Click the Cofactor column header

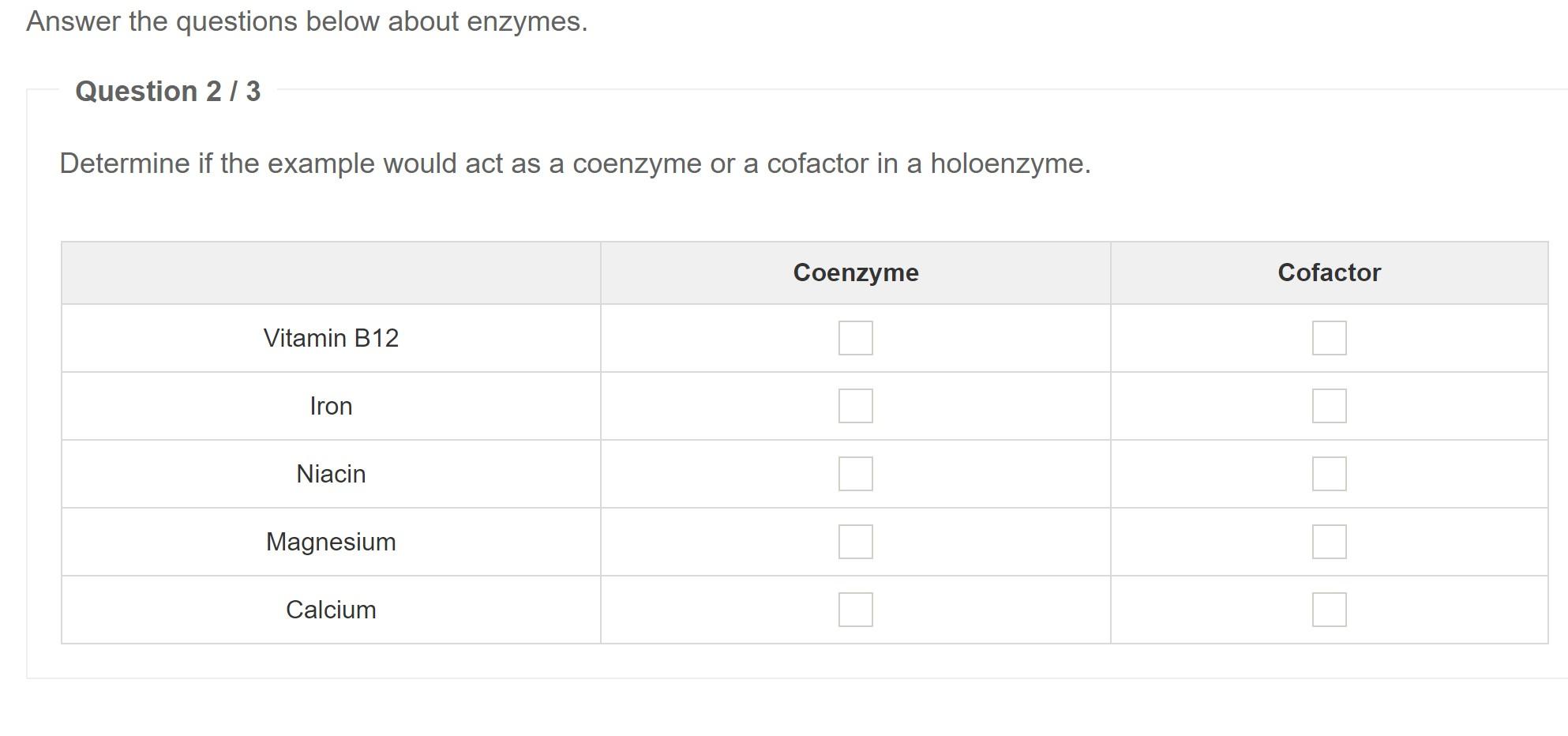1330,272
